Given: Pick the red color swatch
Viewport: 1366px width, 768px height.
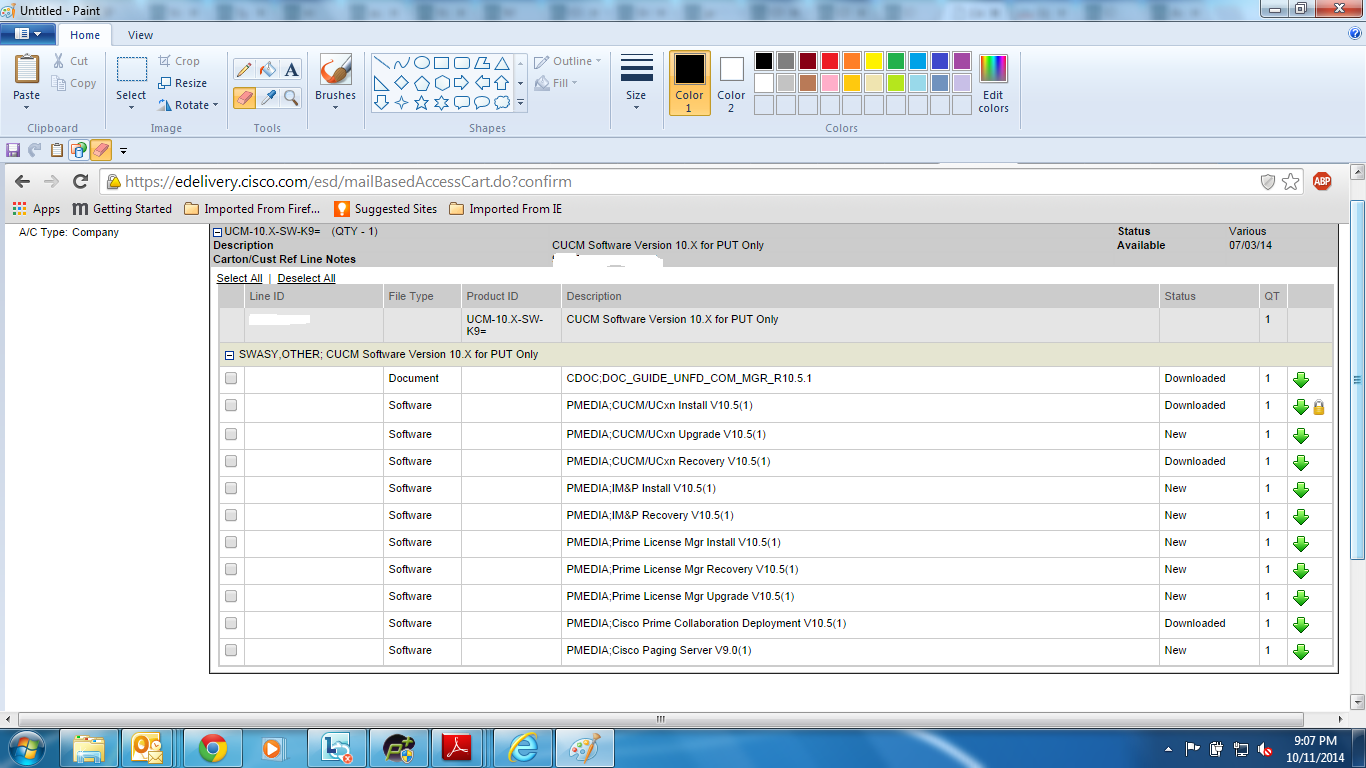Looking at the screenshot, I should click(829, 61).
